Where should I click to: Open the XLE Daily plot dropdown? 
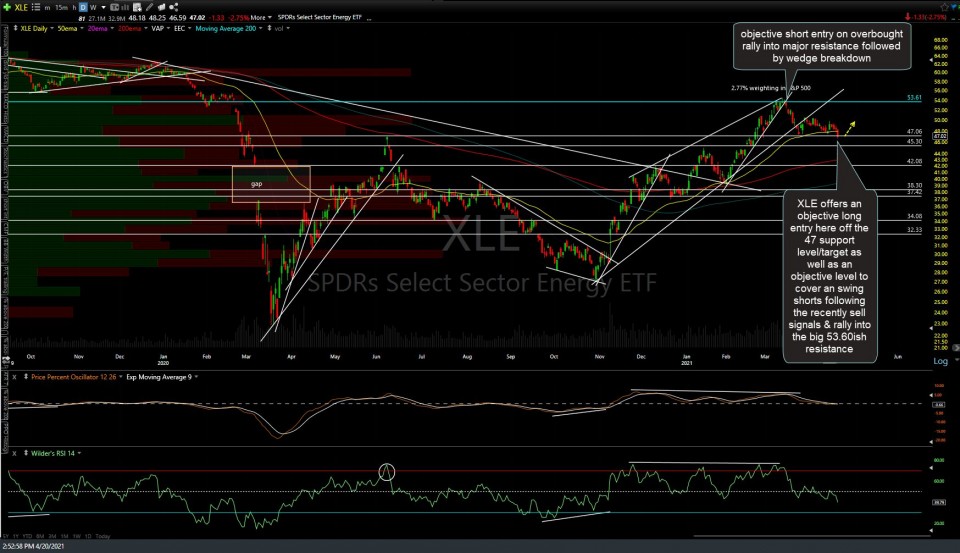coord(51,28)
